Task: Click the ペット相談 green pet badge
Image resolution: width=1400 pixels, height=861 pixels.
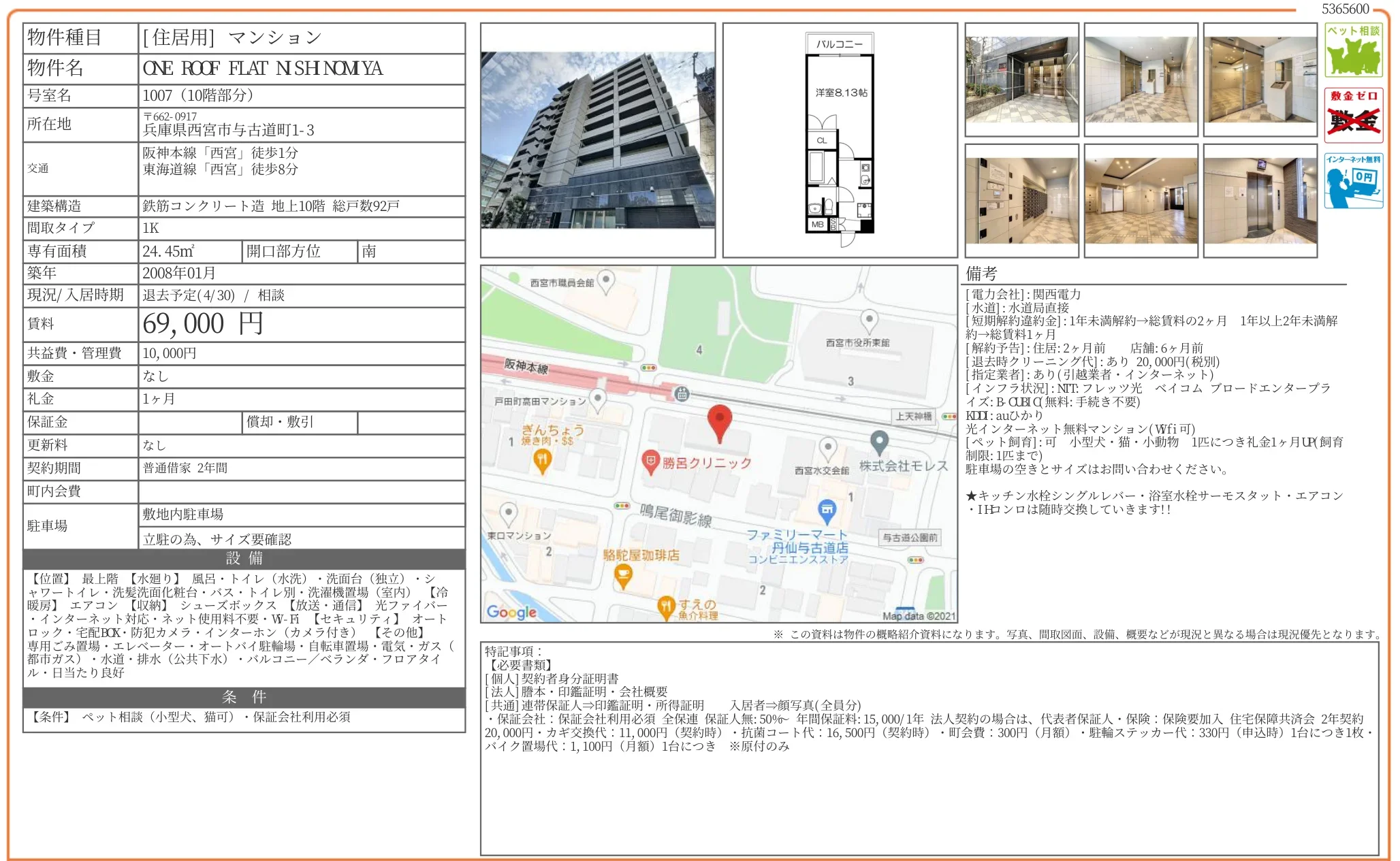Action: (1353, 50)
